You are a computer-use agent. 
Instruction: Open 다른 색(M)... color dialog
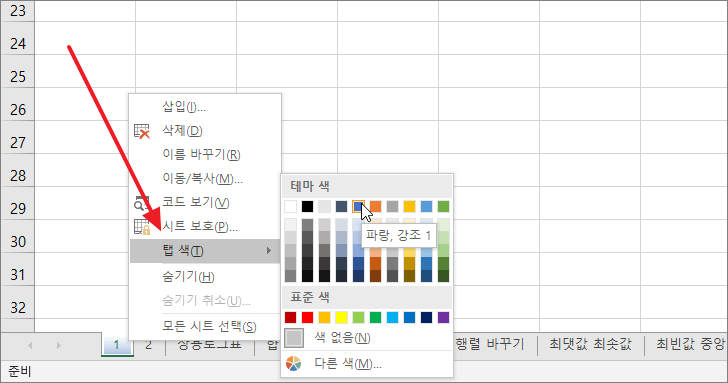[348, 364]
